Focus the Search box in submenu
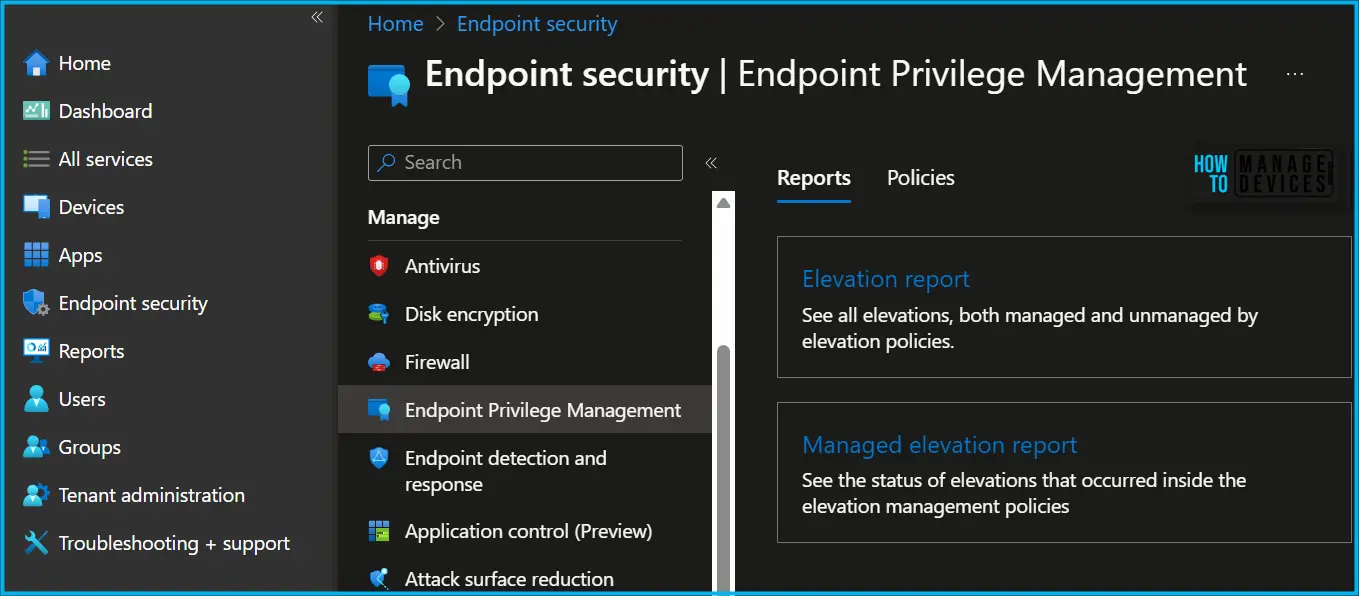 tap(525, 163)
